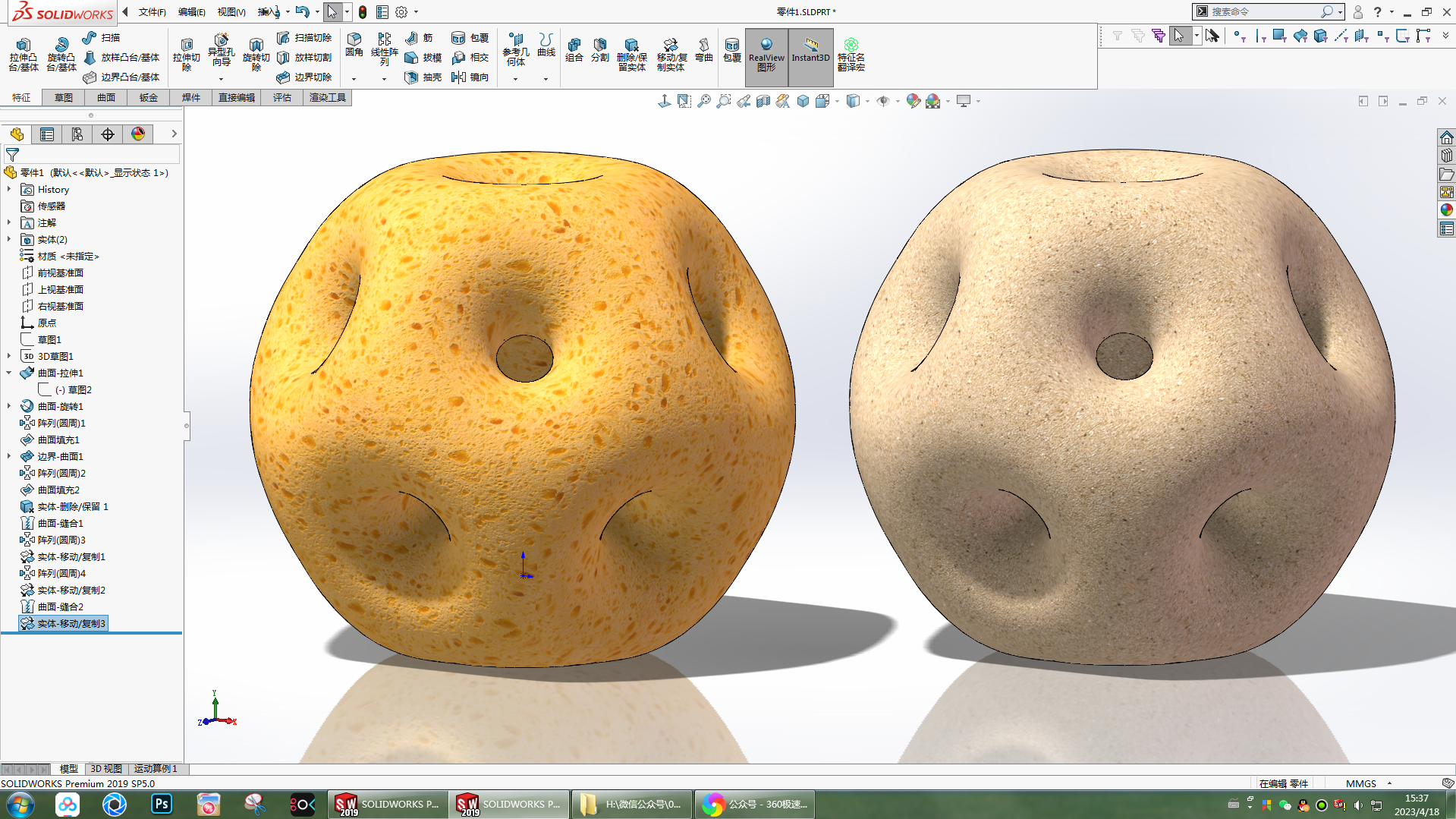1456x819 pixels.
Task: Expand the 曲面-旋转1 feature node
Action: pyautogui.click(x=9, y=406)
